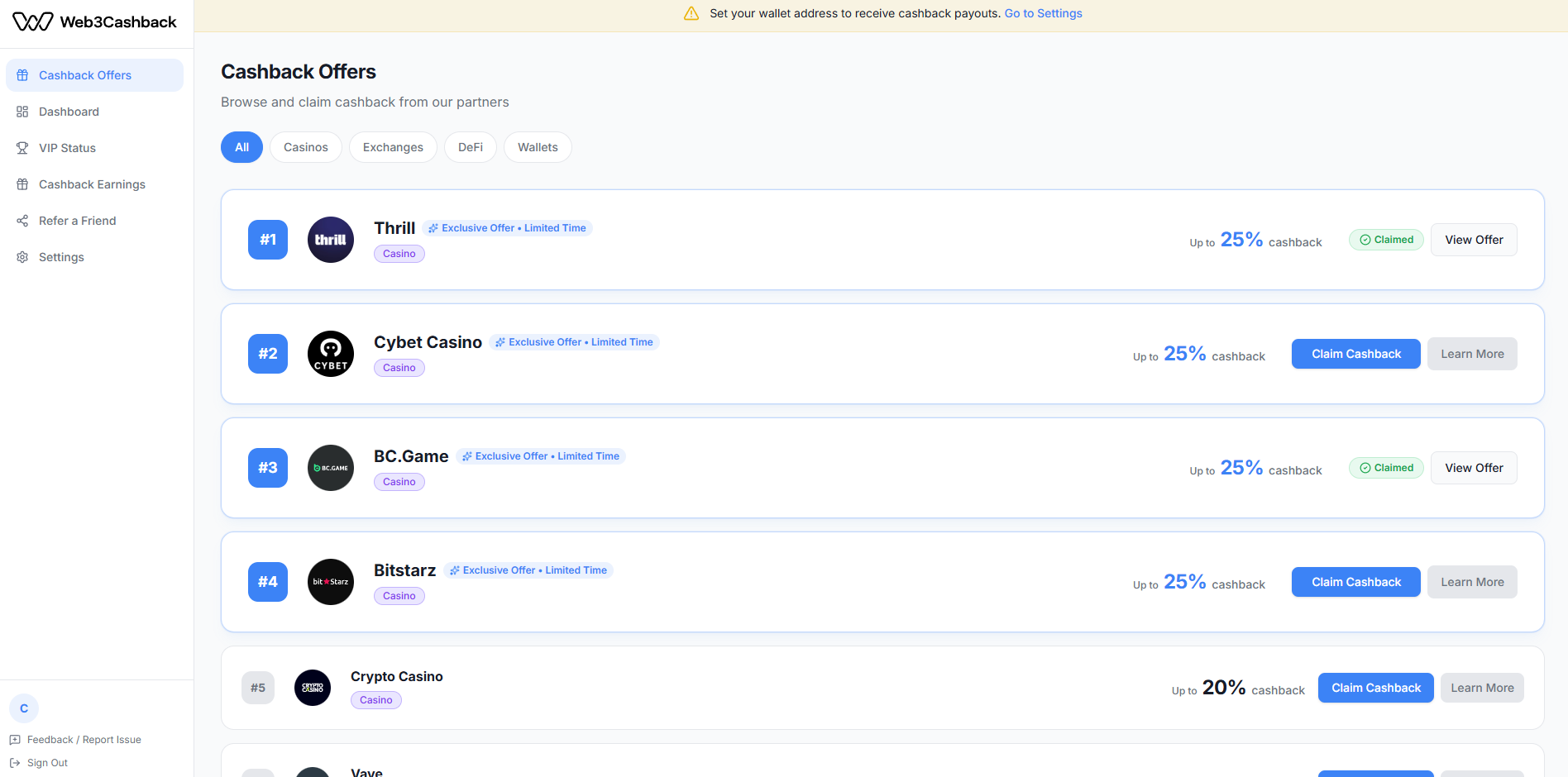Claim Cashback for Crypto Casino

tap(1376, 688)
